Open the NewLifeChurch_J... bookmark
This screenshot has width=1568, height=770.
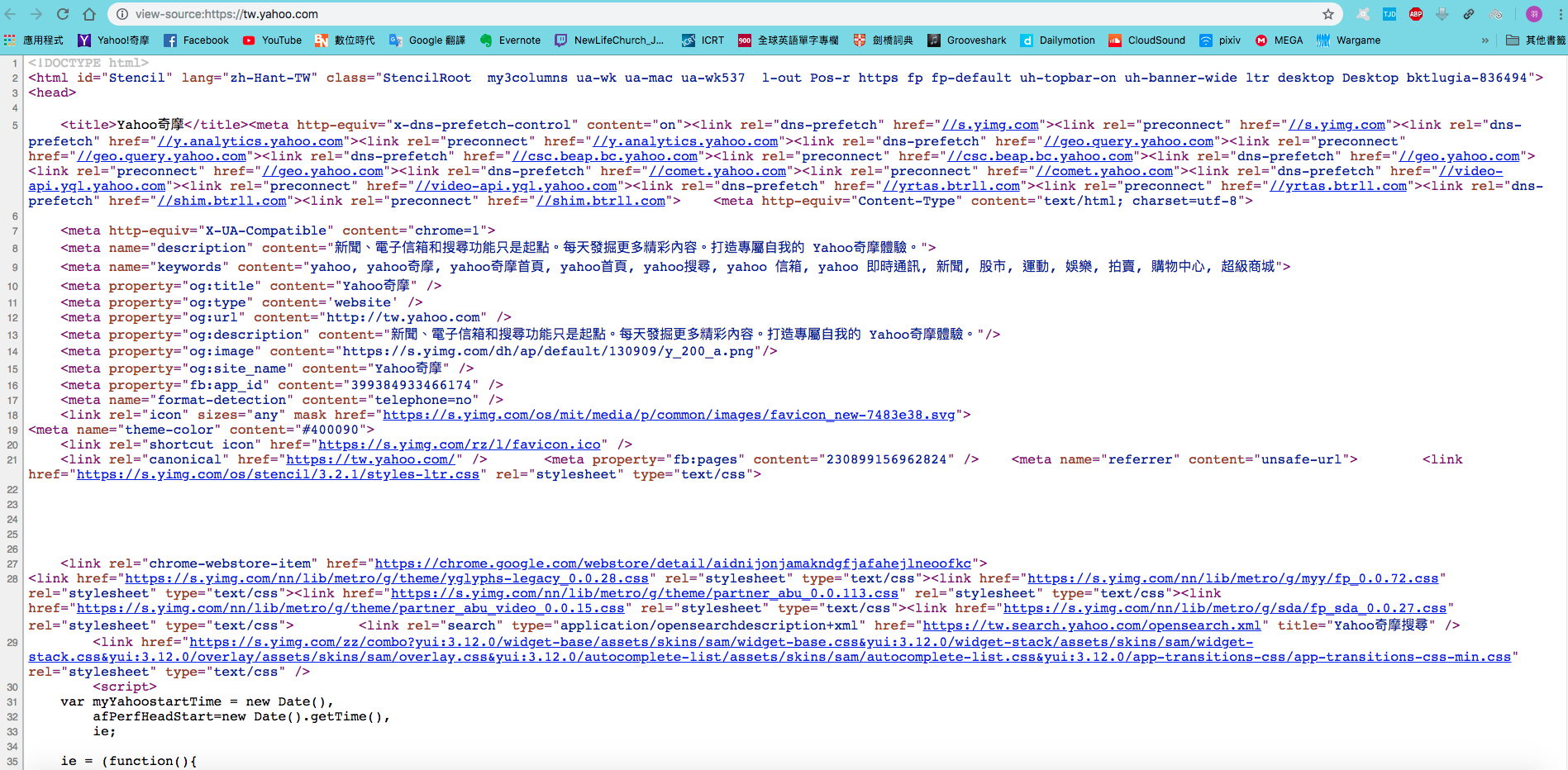click(610, 40)
